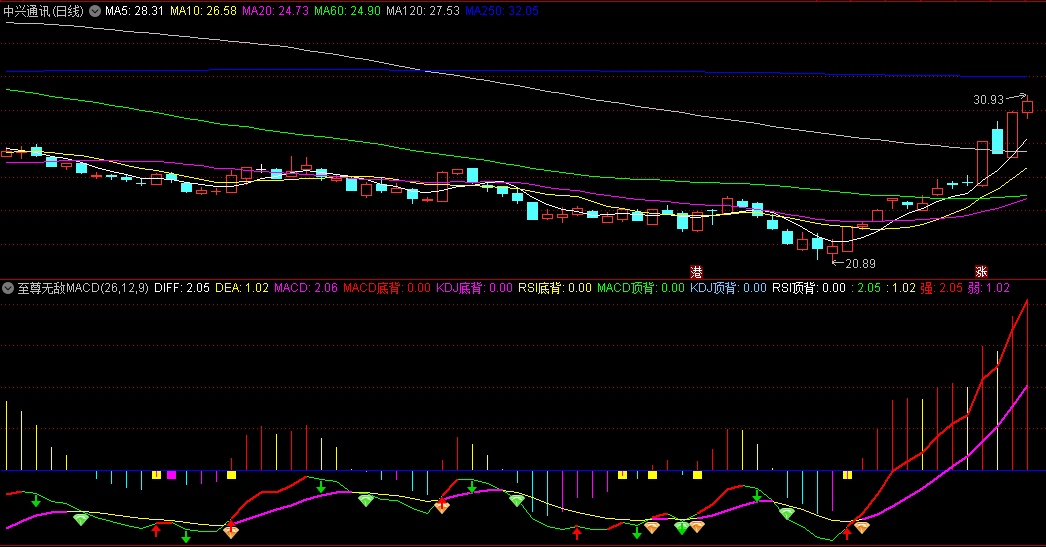The height and width of the screenshot is (547, 1046).
Task: Click the MACD顶背: 0.00 label
Action: [x=641, y=288]
